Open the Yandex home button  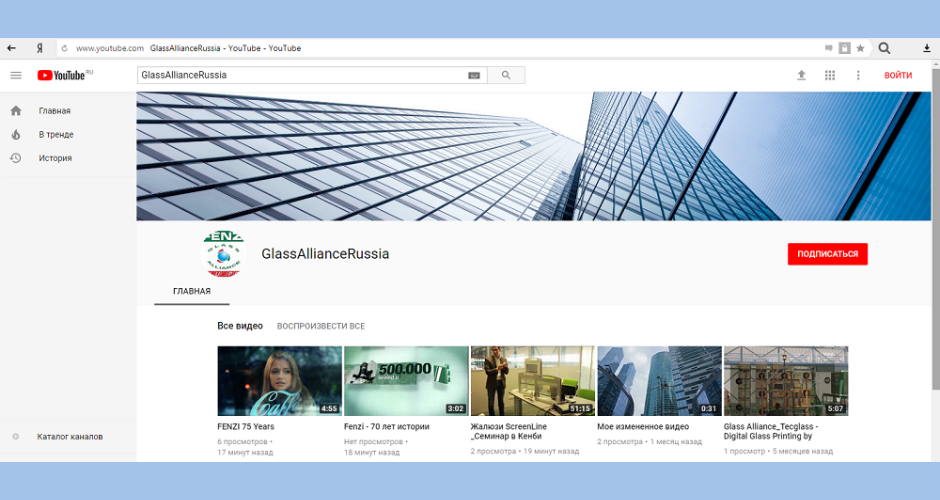pos(40,48)
